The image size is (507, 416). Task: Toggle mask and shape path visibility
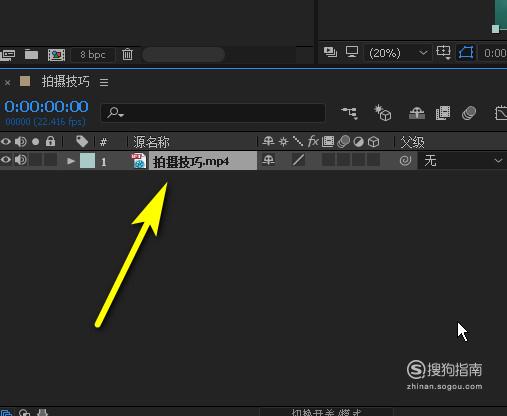pyautogui.click(x=466, y=53)
